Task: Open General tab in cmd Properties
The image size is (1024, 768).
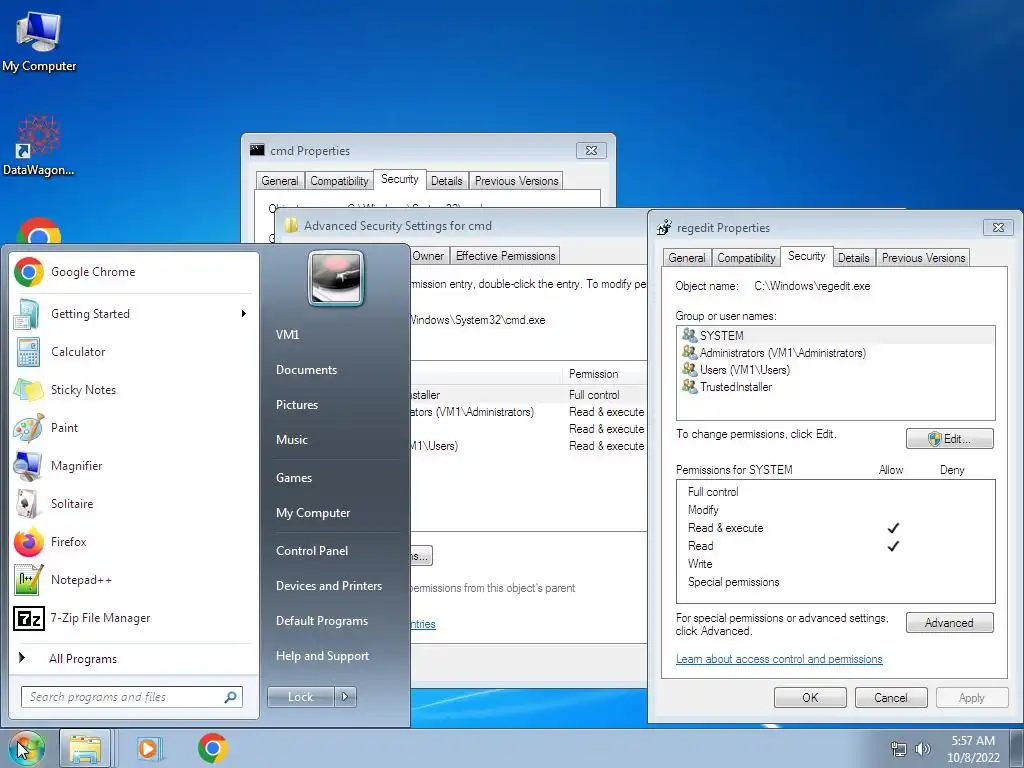Action: click(280, 181)
